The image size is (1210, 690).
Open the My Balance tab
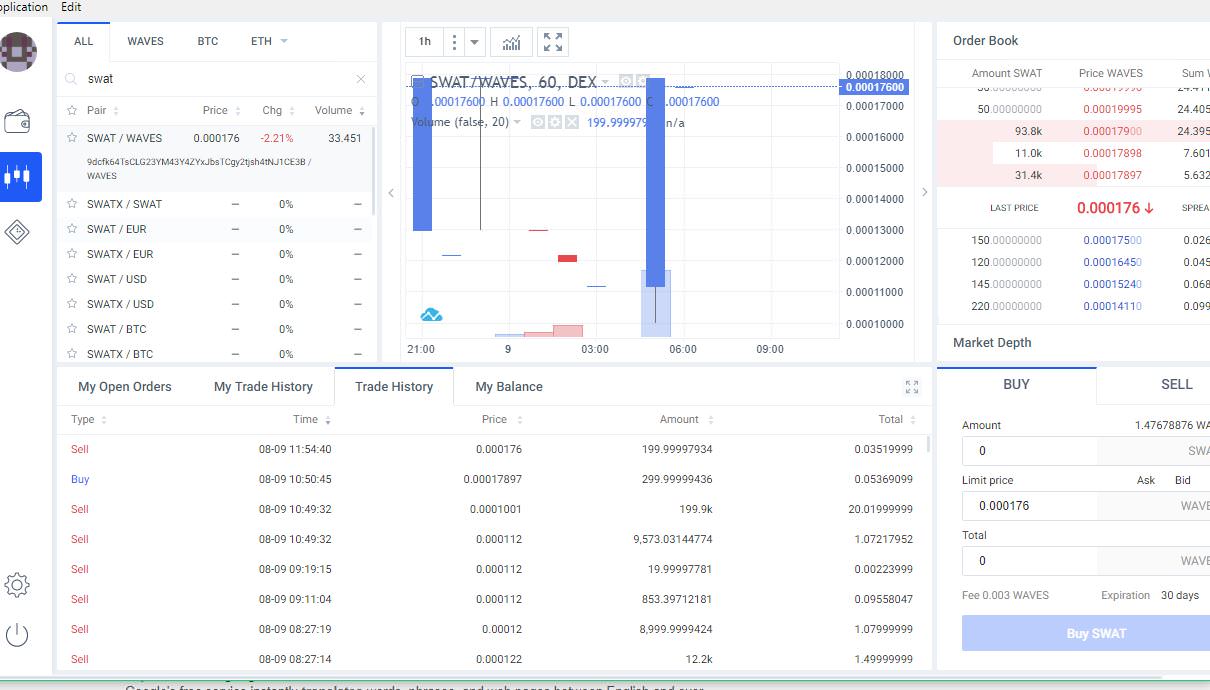[x=509, y=387]
